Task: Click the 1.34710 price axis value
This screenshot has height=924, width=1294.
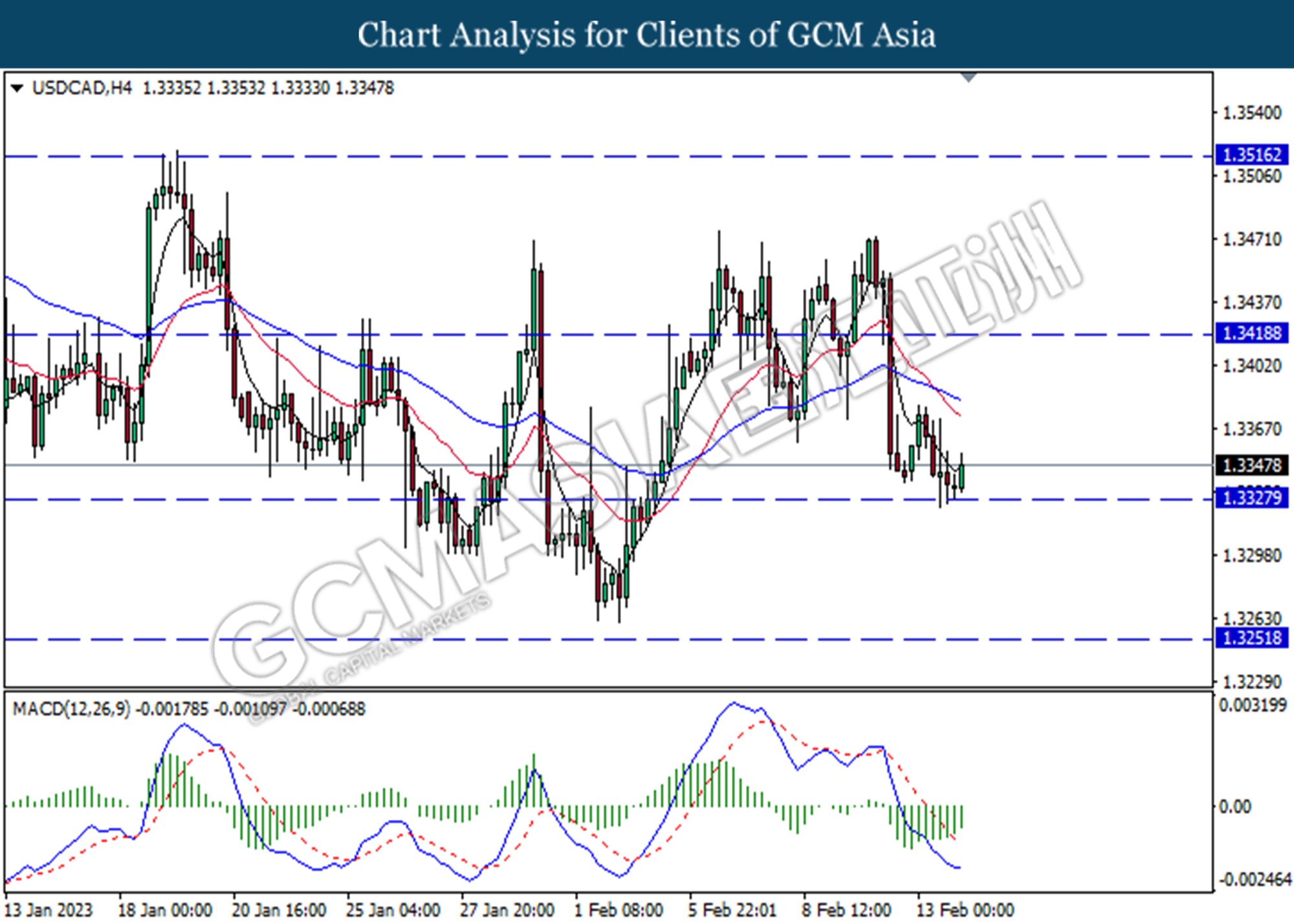Action: point(1252,239)
